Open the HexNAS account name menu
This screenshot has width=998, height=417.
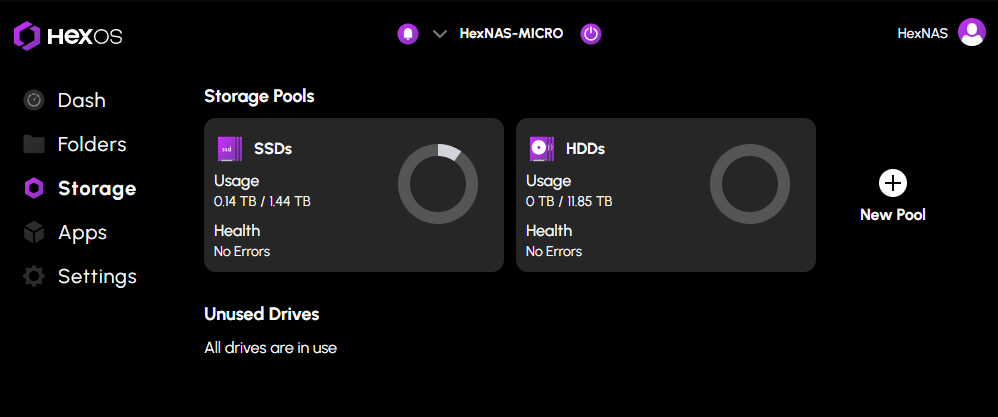[922, 33]
